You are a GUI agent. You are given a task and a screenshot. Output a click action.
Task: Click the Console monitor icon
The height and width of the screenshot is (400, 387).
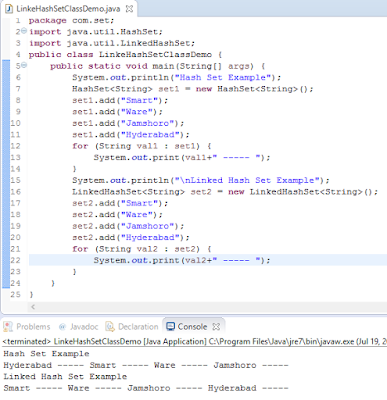click(x=170, y=327)
